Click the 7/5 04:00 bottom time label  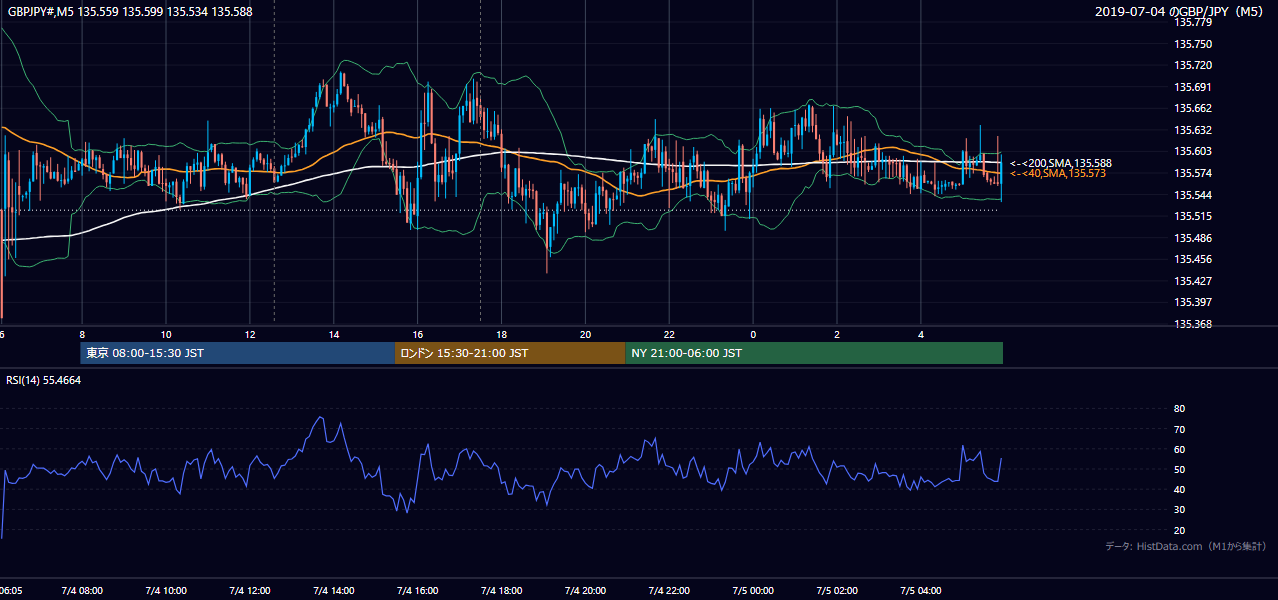pos(922,591)
